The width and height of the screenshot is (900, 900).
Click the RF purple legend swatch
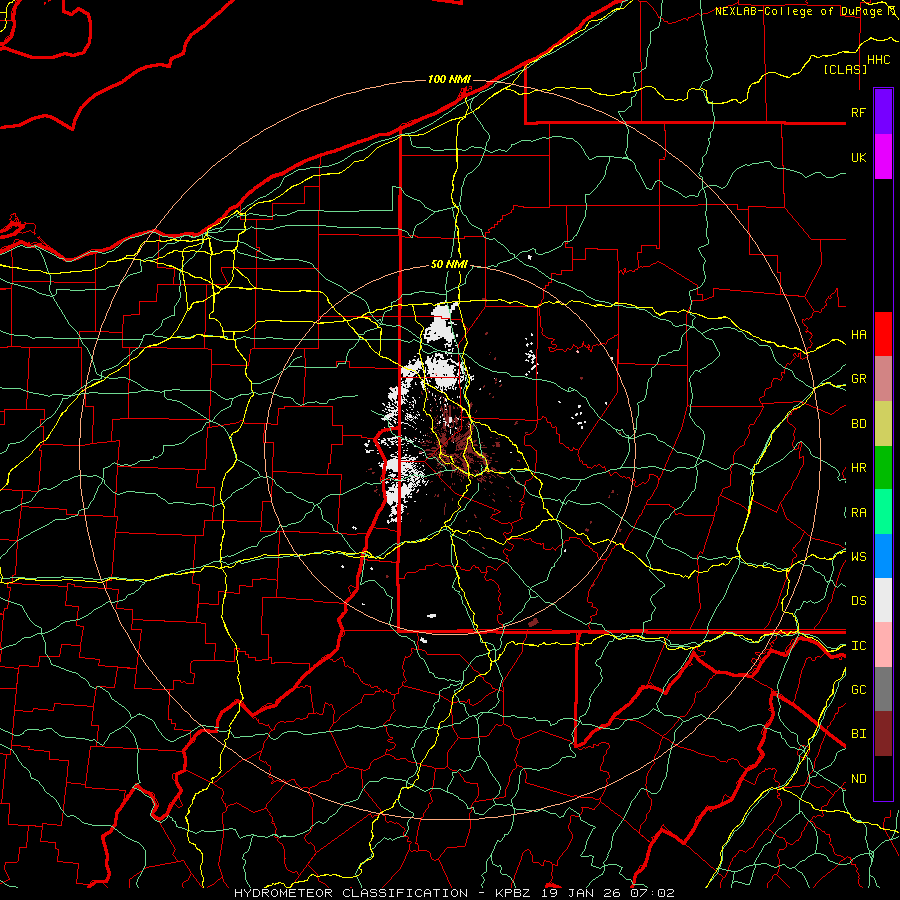click(x=883, y=112)
